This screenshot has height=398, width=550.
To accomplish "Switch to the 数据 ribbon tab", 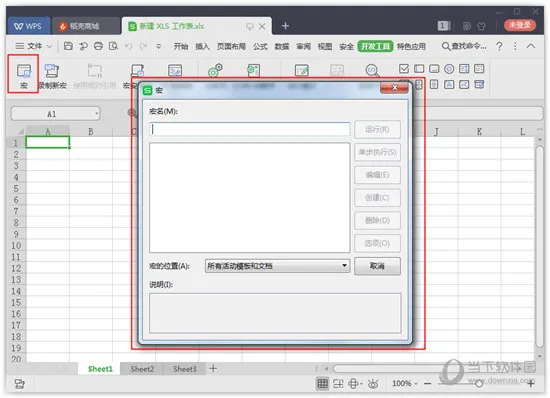I will [x=282, y=46].
